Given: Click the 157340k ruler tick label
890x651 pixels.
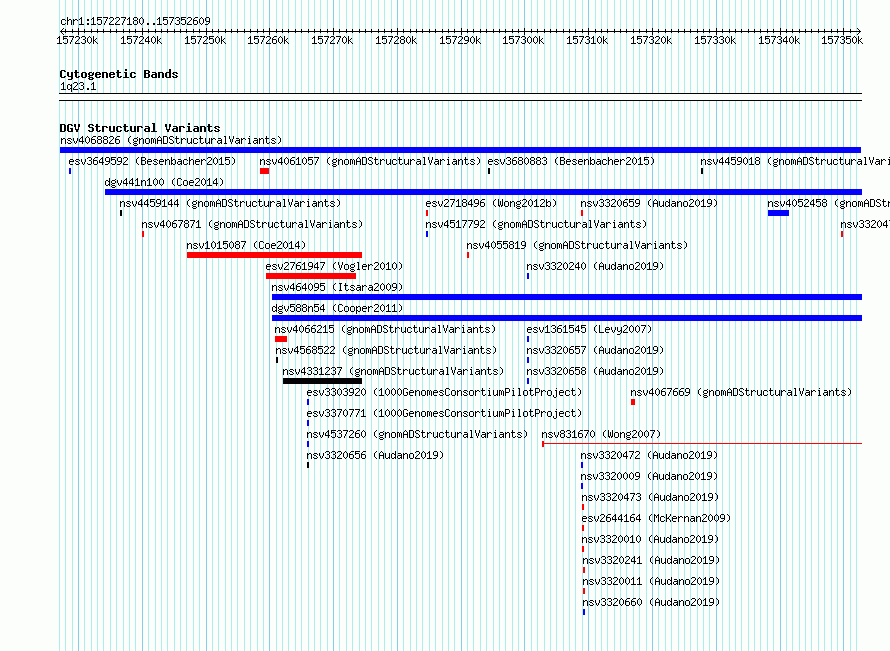Looking at the screenshot, I should (x=779, y=40).
